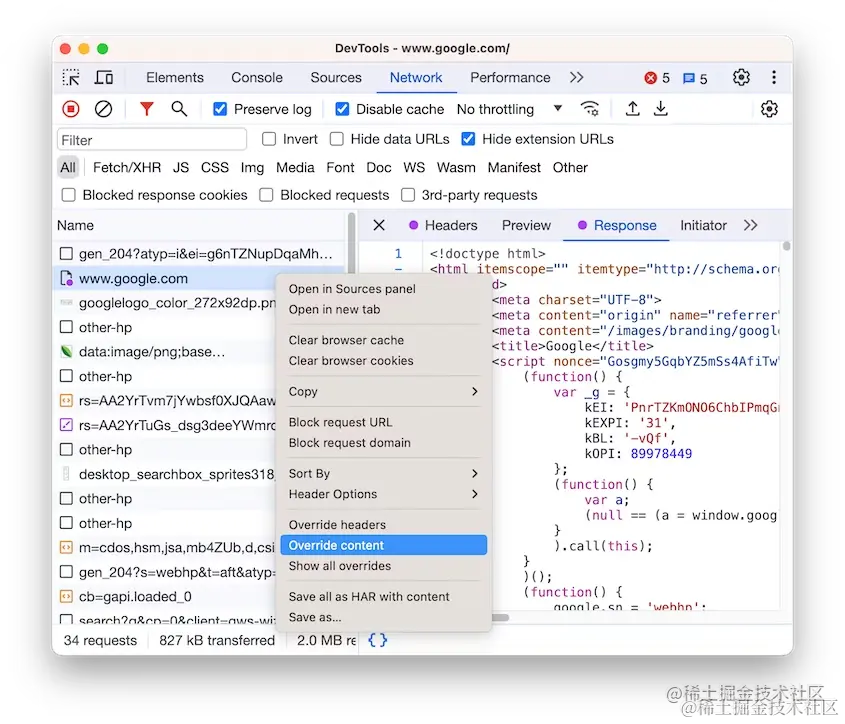
Task: Filter requests by WS type
Action: pos(414,168)
